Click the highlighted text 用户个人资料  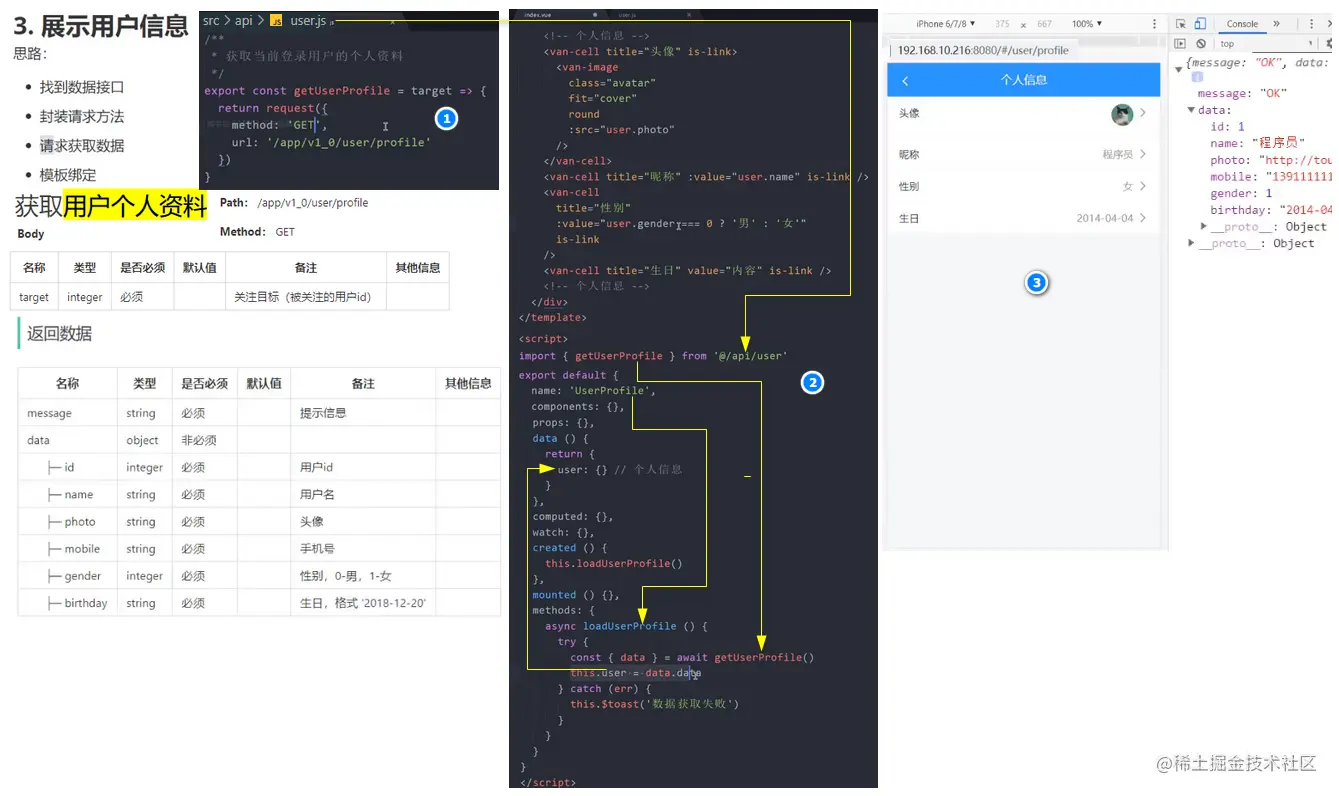pos(135,205)
